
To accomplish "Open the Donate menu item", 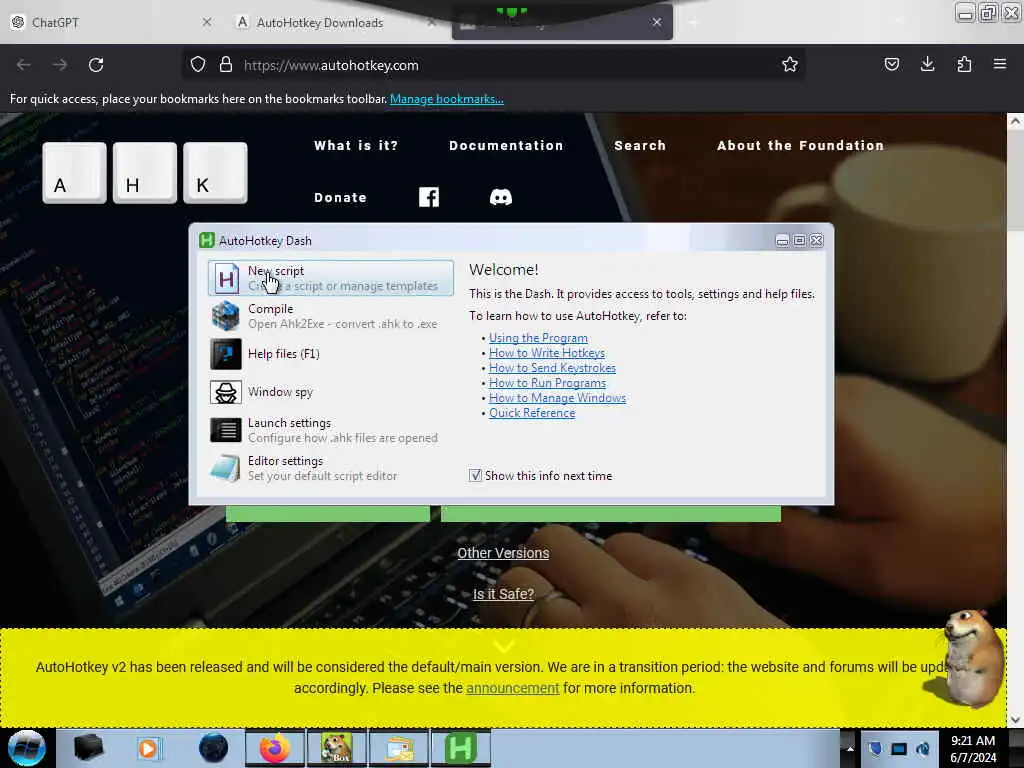I will point(340,197).
